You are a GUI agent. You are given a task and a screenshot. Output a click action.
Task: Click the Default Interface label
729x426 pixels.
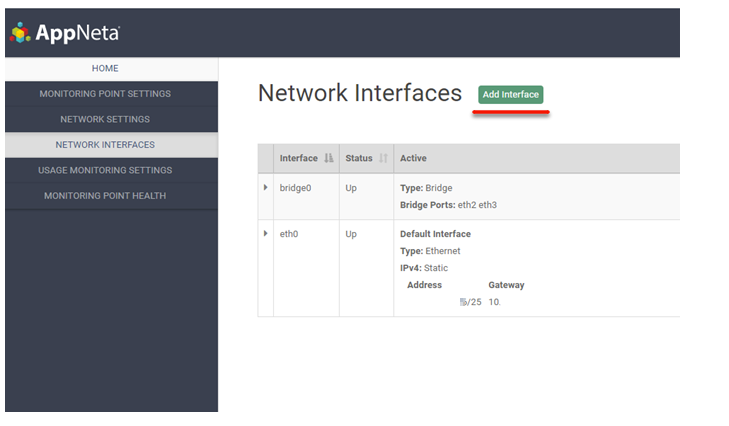435,234
